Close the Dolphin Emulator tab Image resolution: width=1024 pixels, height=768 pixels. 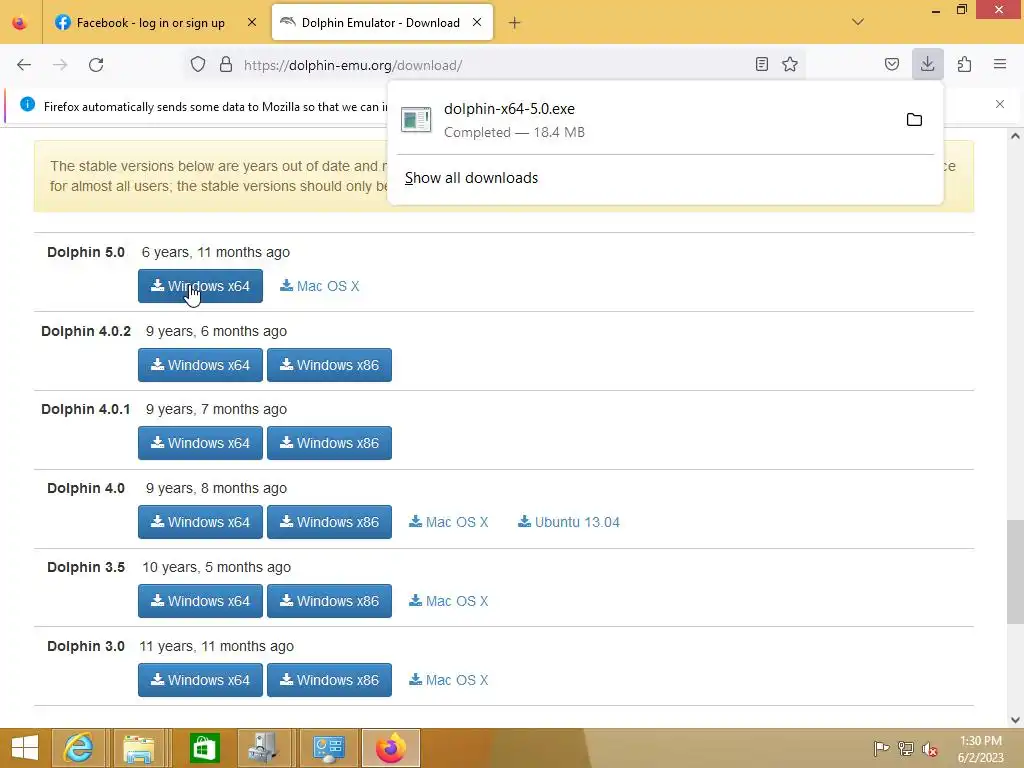[477, 23]
